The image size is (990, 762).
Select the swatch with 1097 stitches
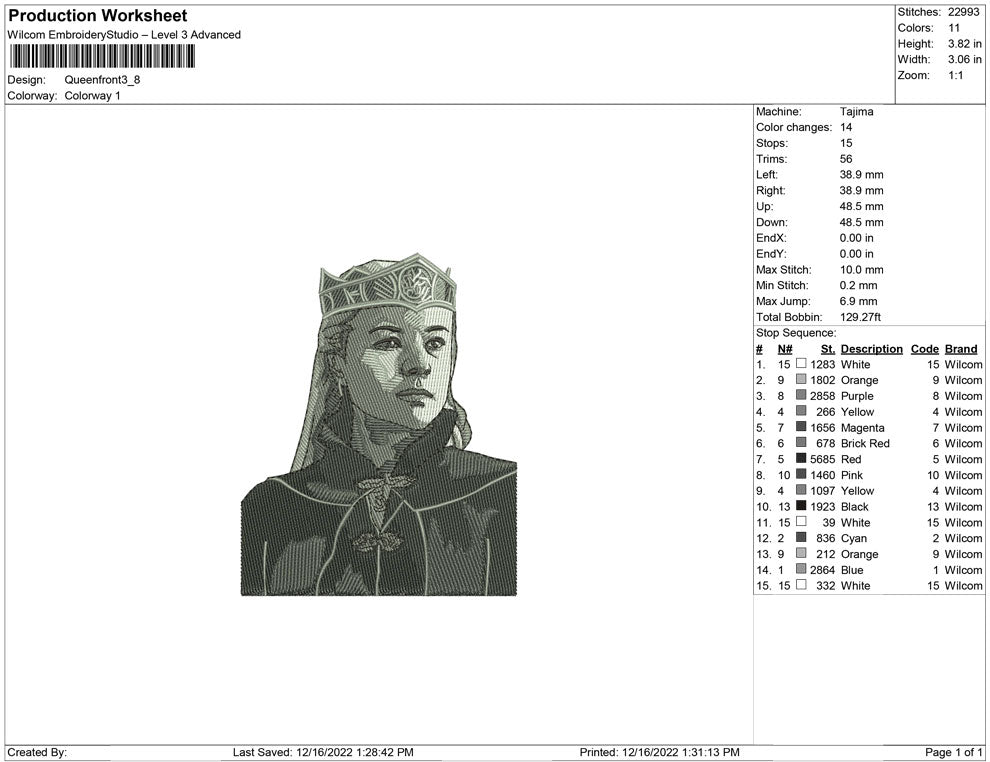pyautogui.click(x=801, y=490)
